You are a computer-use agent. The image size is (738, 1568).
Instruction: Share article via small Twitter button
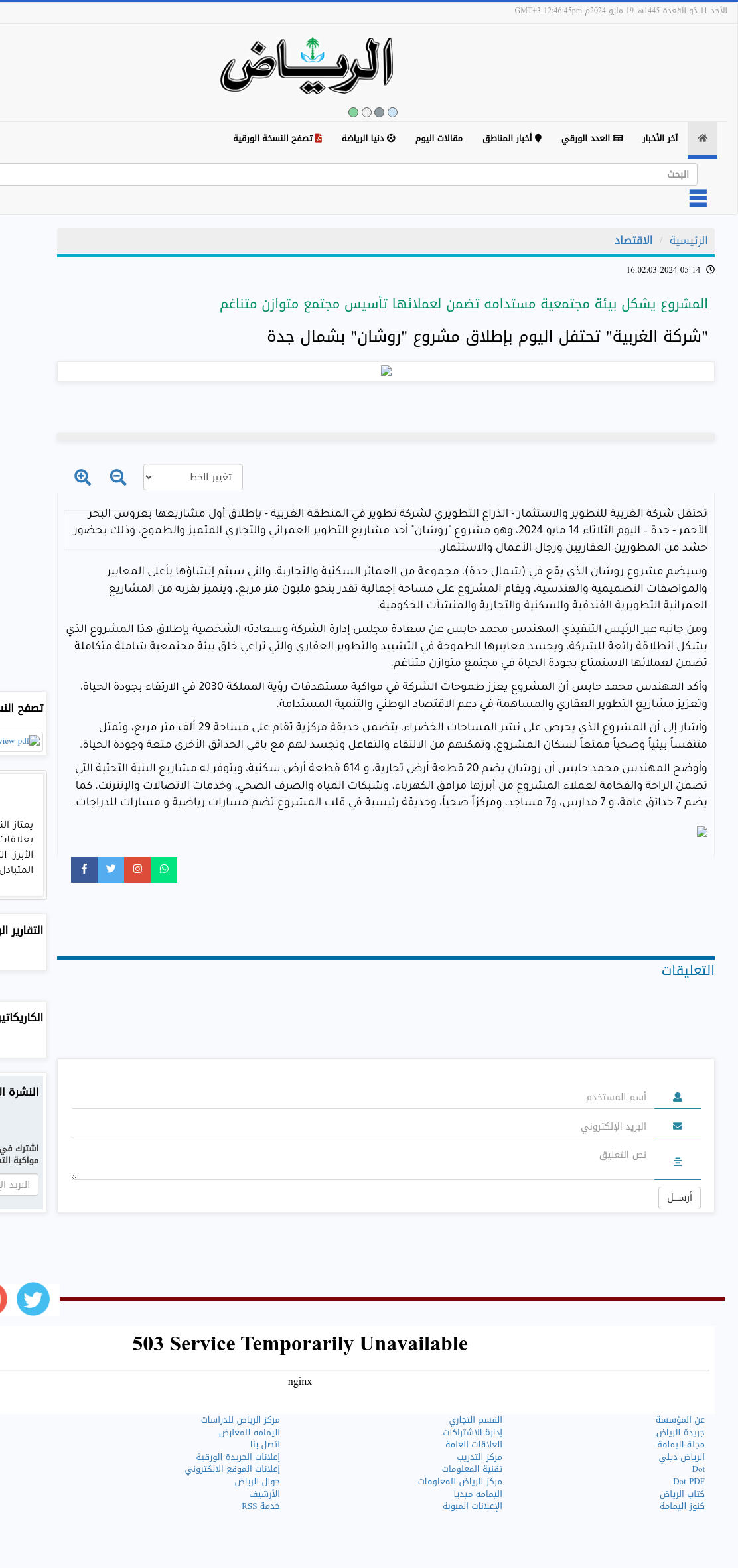click(x=111, y=869)
